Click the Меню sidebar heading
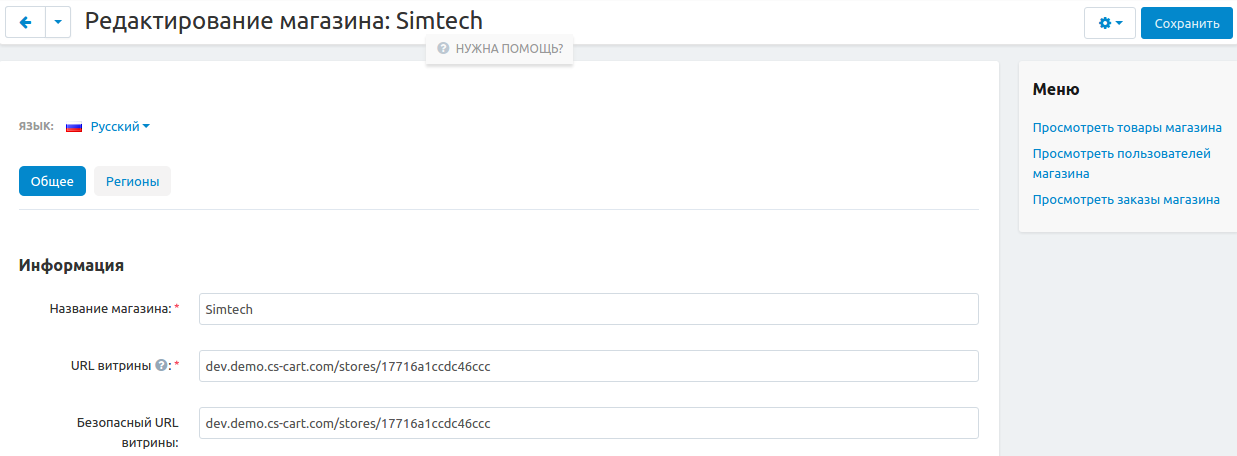1237x456 pixels. [x=1055, y=89]
